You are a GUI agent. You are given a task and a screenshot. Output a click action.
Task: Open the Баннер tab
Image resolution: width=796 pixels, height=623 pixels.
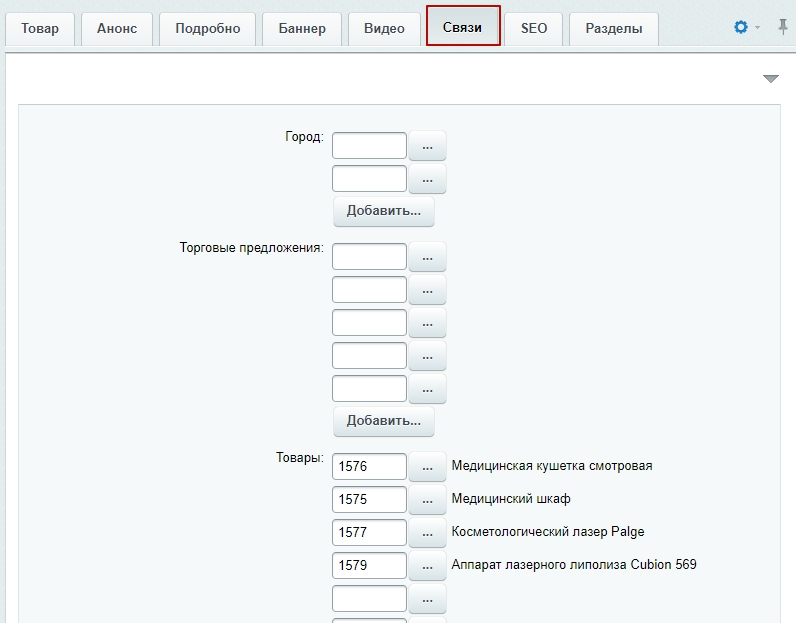coord(302,28)
